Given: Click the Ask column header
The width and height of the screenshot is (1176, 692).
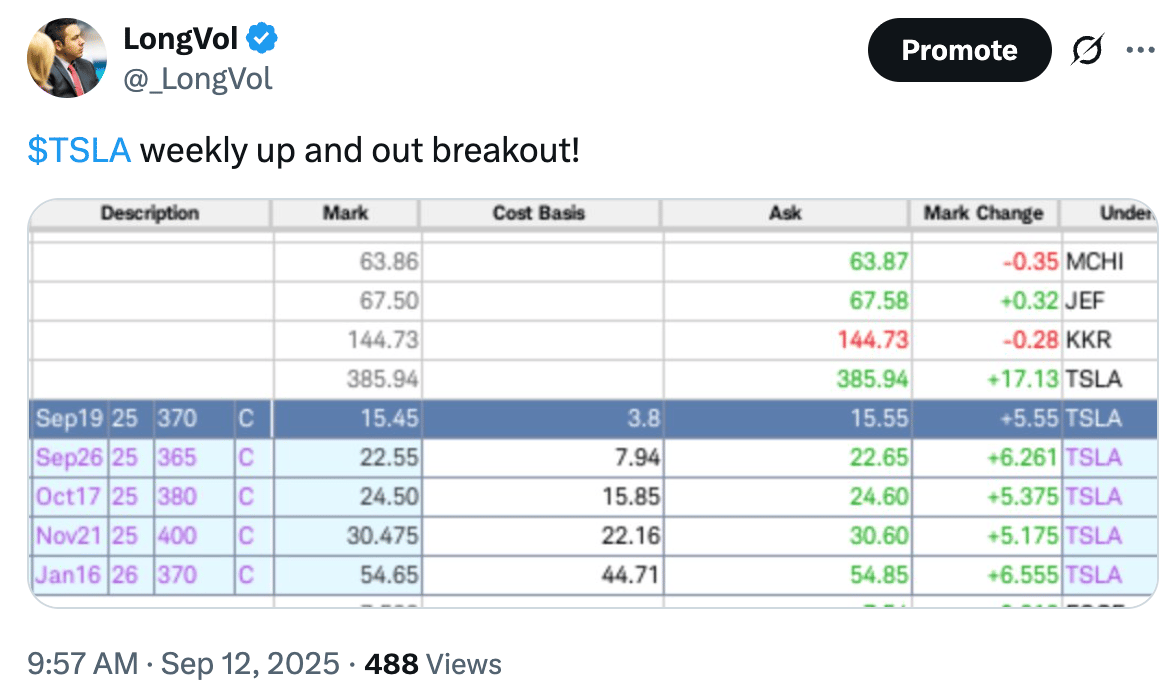Looking at the screenshot, I should click(x=785, y=213).
